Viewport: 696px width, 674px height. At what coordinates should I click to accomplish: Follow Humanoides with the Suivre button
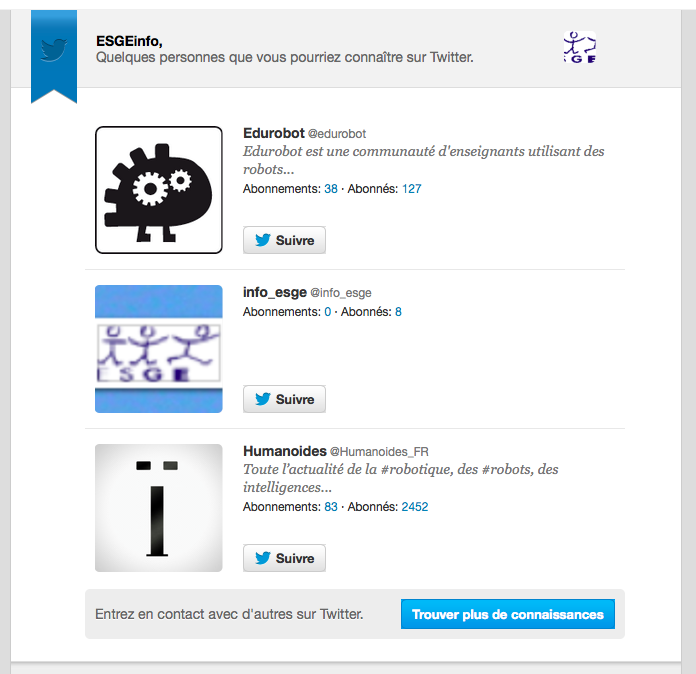[x=284, y=558]
